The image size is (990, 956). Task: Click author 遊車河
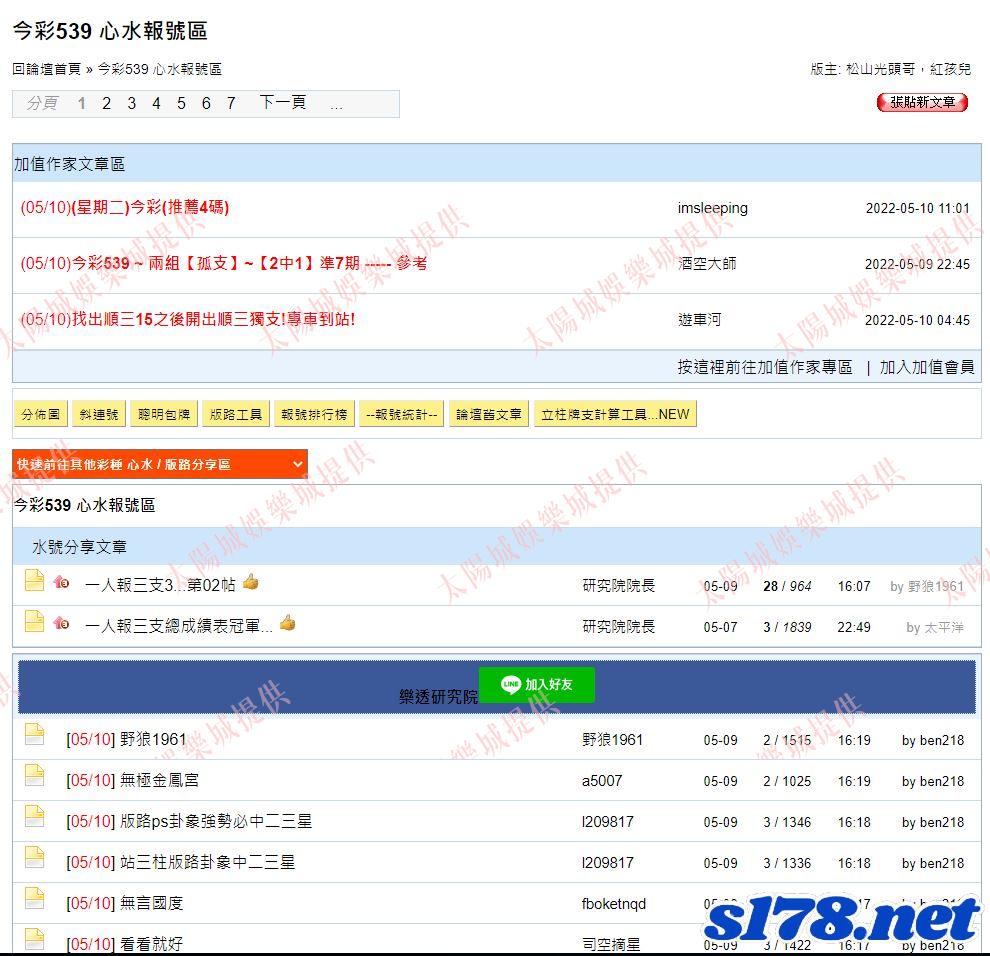tap(699, 320)
